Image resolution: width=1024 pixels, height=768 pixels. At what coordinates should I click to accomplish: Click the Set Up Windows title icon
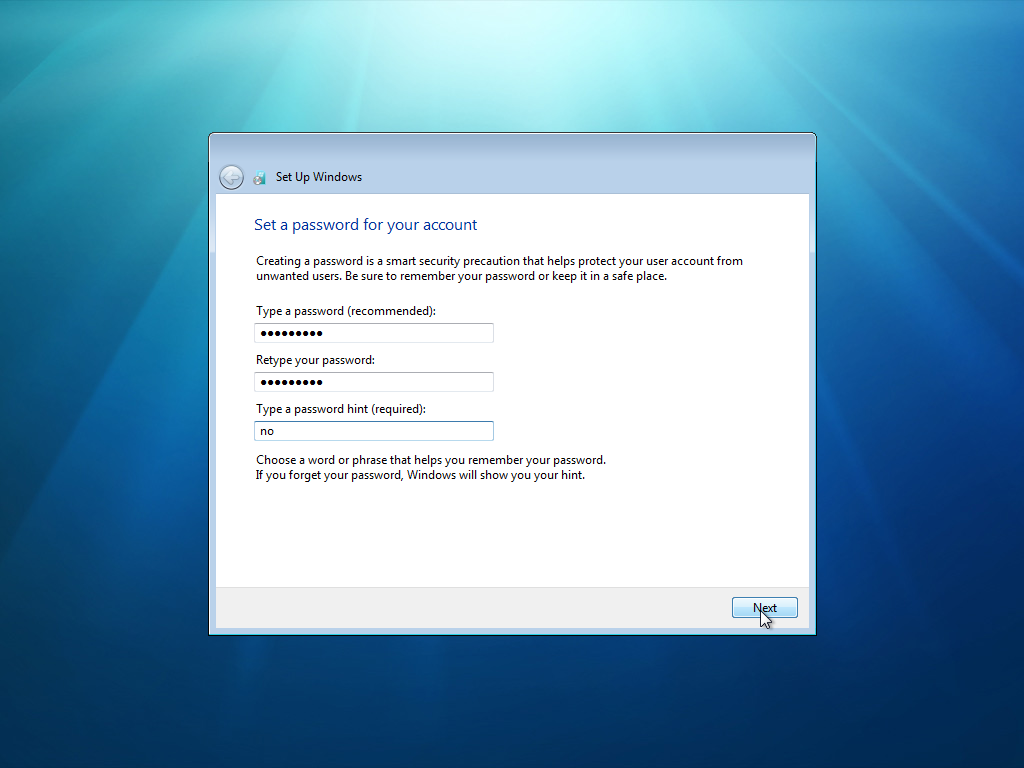click(x=259, y=178)
